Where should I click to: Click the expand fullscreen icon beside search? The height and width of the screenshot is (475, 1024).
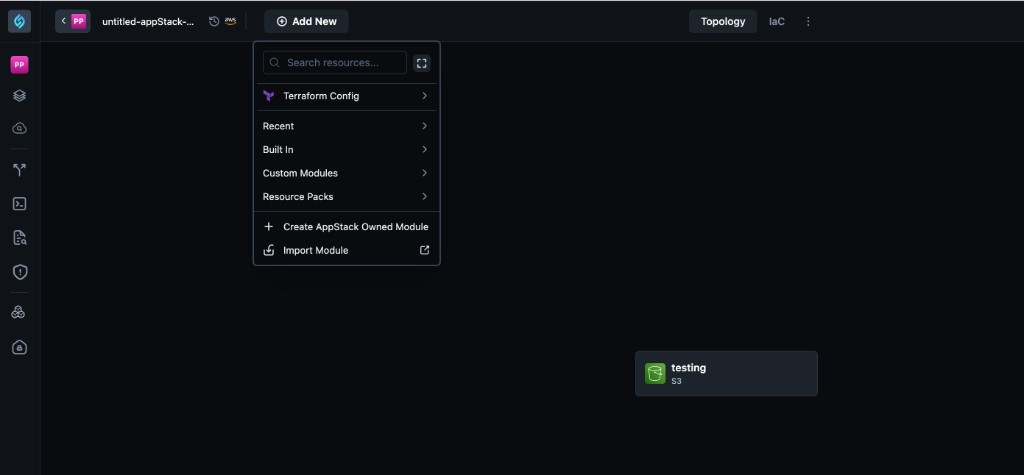pyautogui.click(x=422, y=63)
